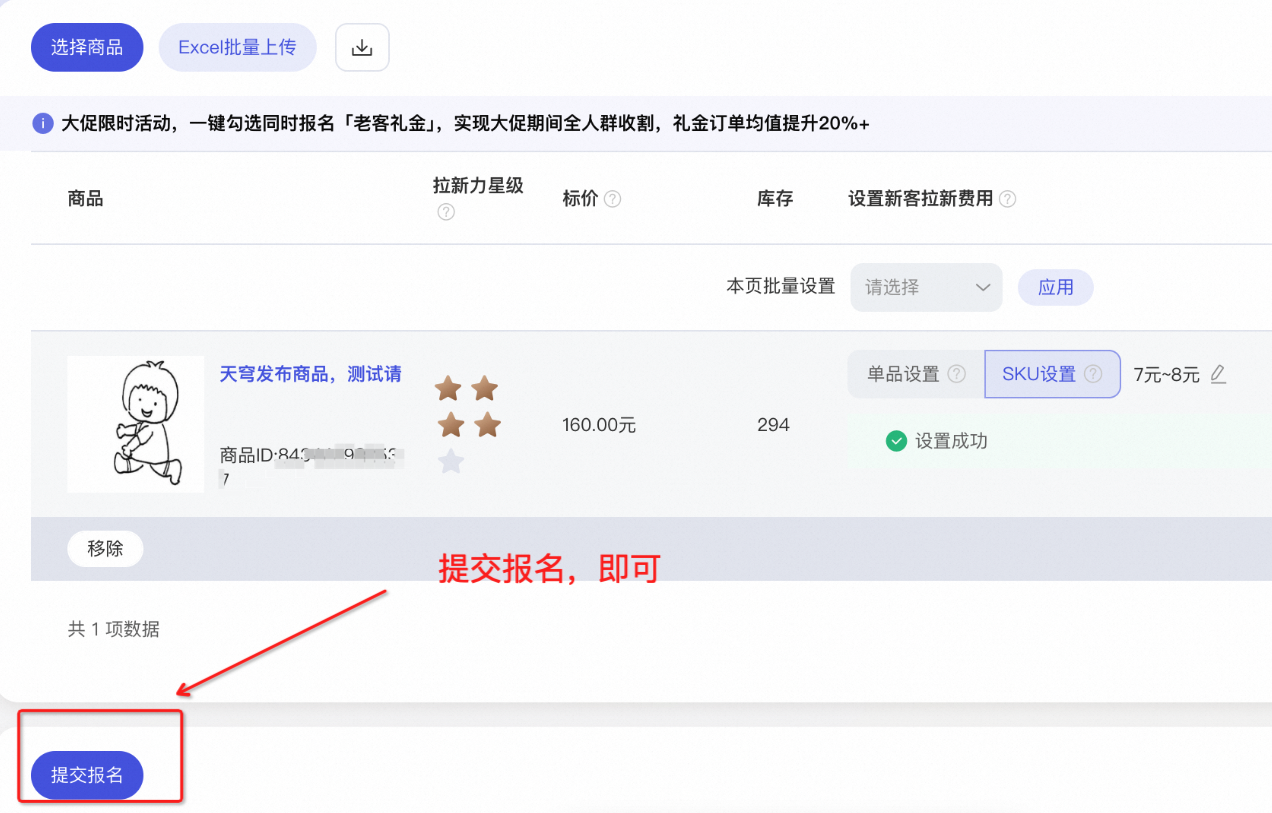
Task: Click the download icon button
Action: (362, 47)
